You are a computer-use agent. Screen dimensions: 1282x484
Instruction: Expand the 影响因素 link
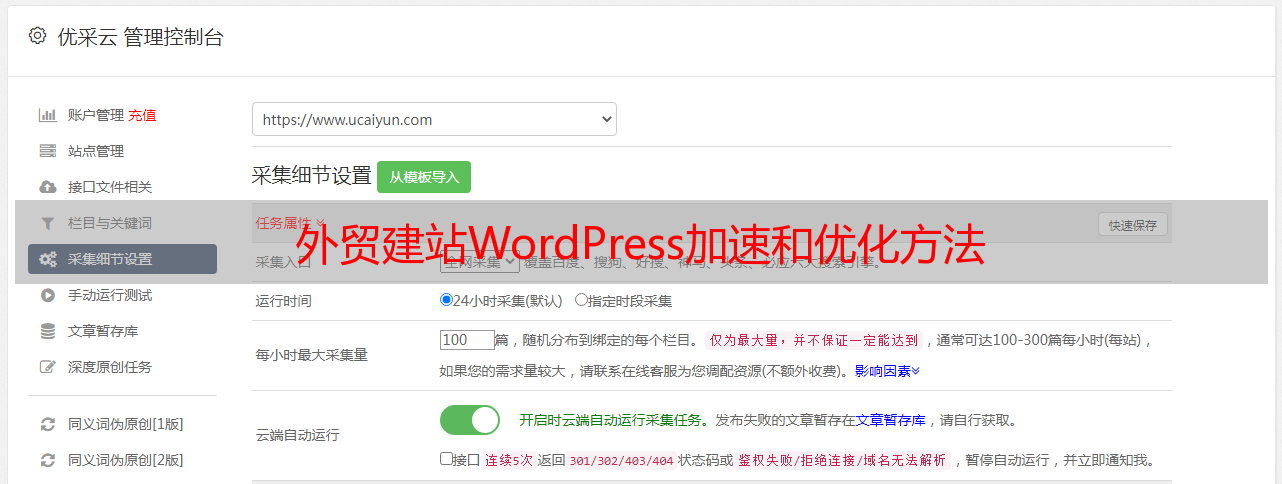click(887, 370)
